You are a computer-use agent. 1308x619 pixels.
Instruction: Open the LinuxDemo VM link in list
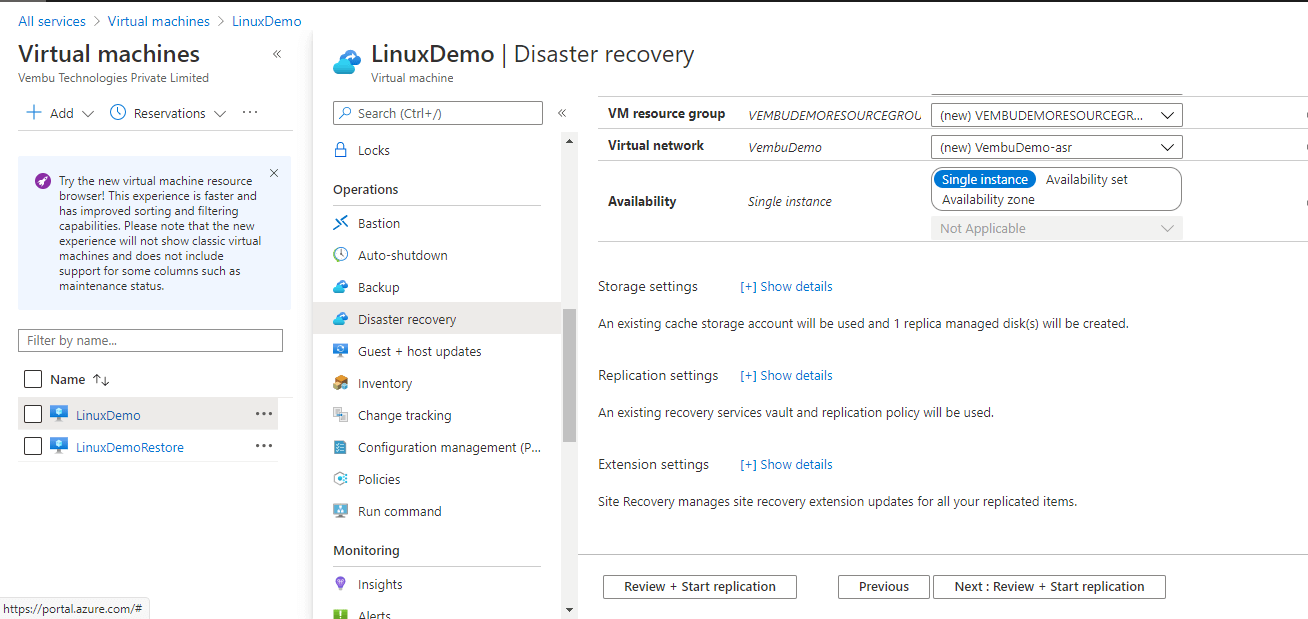[x=108, y=415]
